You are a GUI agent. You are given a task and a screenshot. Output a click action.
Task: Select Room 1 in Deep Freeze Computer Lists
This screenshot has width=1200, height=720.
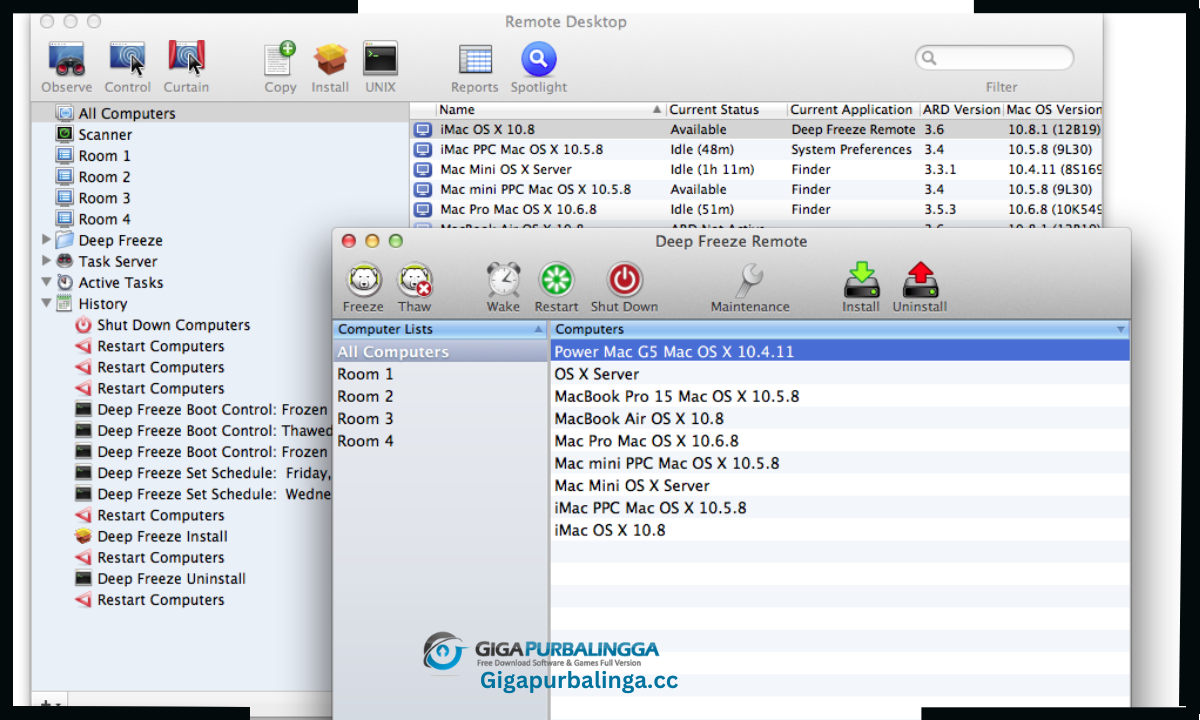pos(441,374)
